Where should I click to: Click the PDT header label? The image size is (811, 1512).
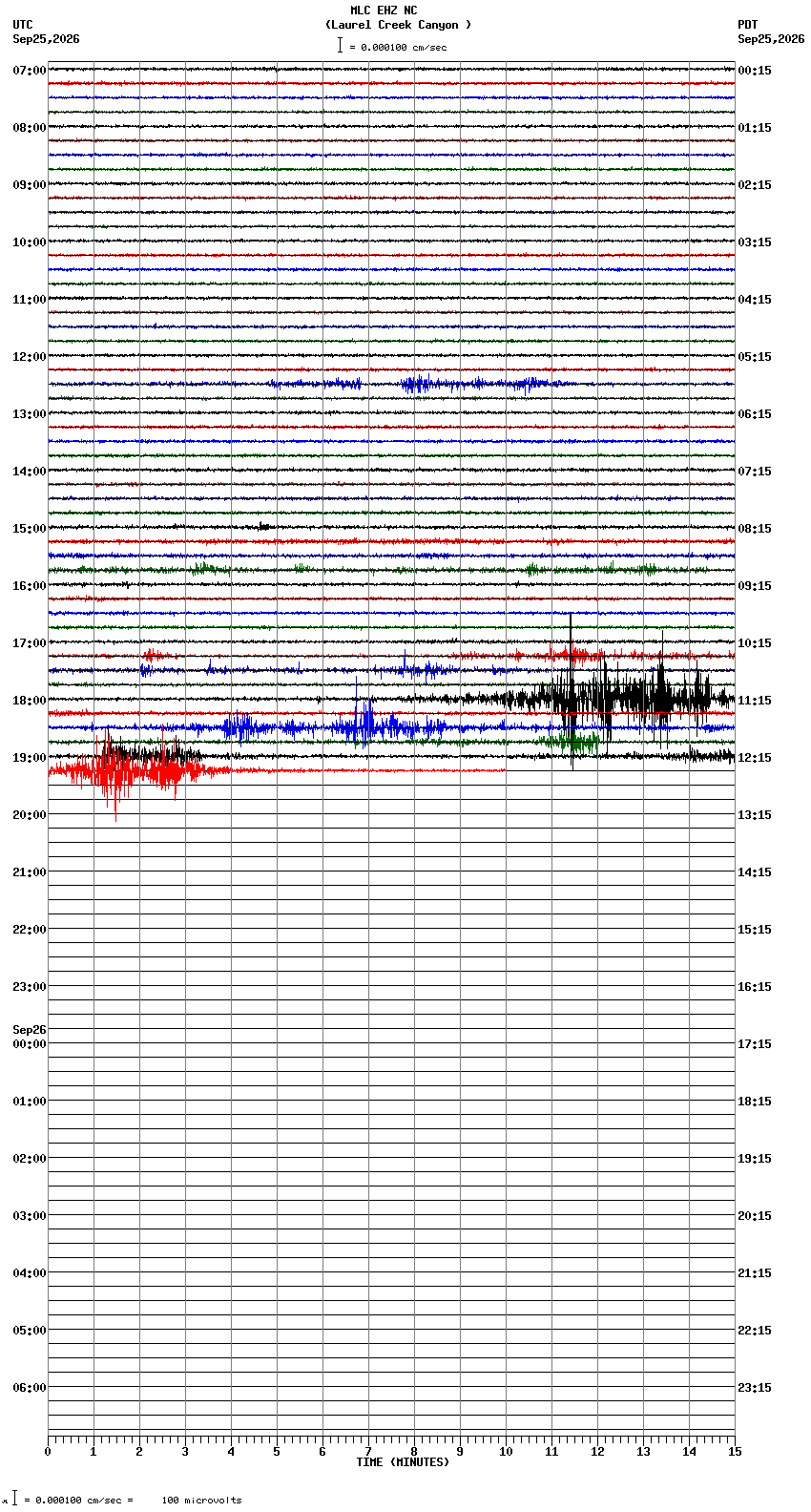(x=747, y=25)
